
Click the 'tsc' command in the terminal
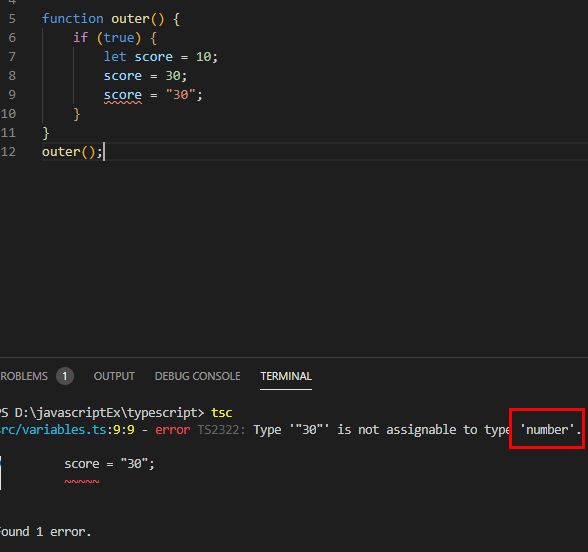[x=222, y=412]
